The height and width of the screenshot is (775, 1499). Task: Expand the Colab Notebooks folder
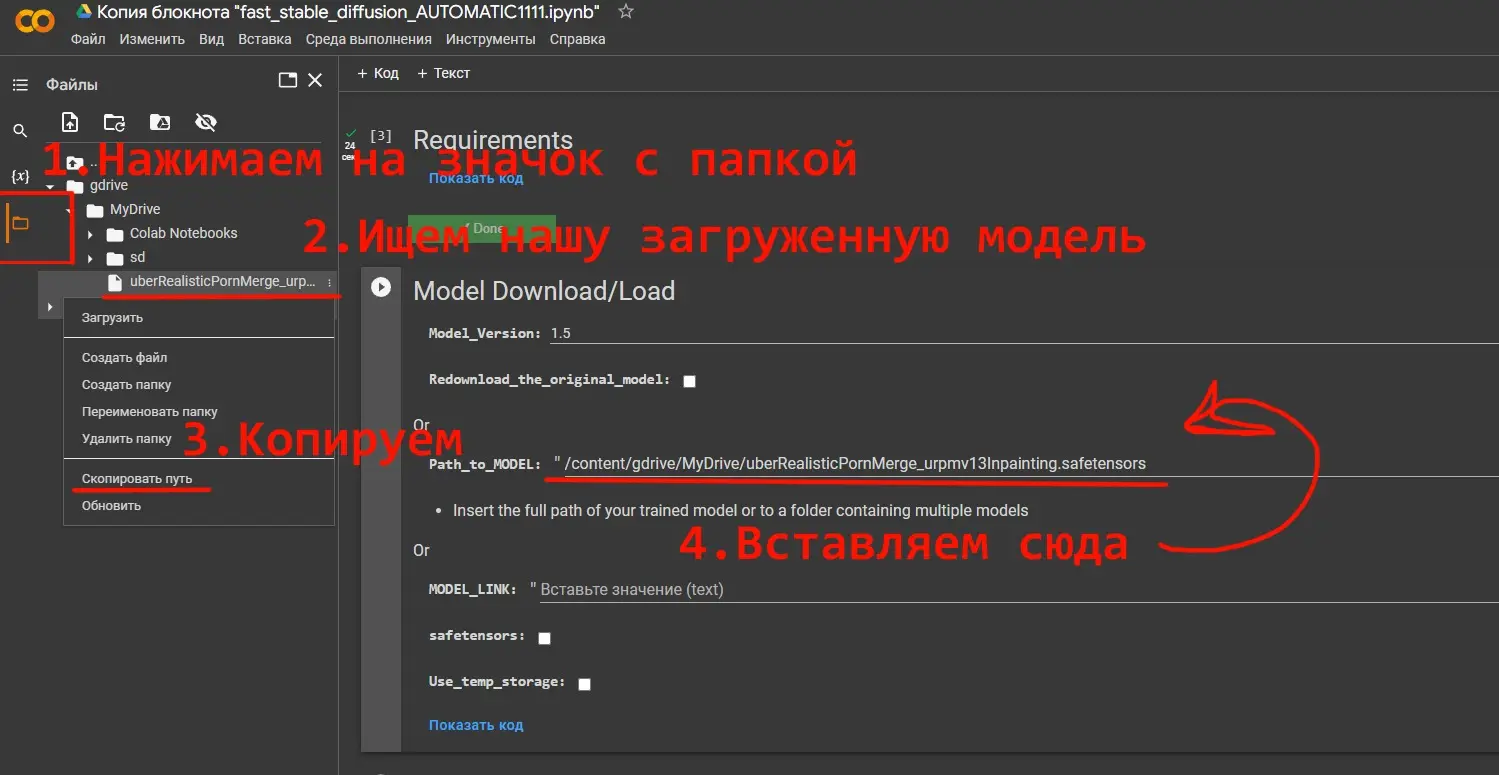point(90,234)
